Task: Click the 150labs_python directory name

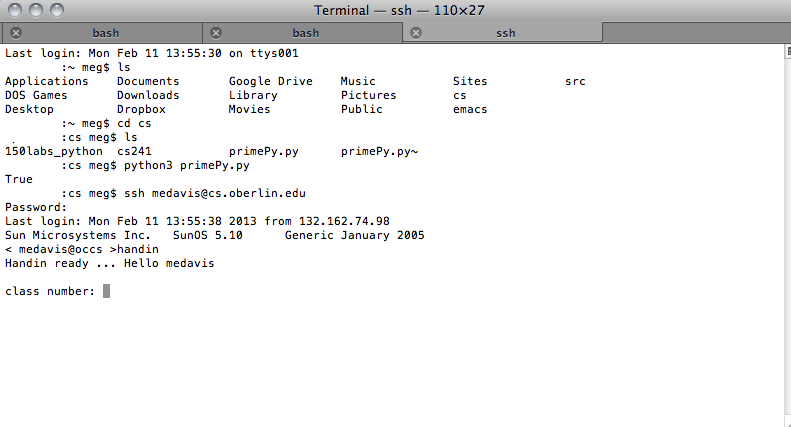Action: (53, 151)
